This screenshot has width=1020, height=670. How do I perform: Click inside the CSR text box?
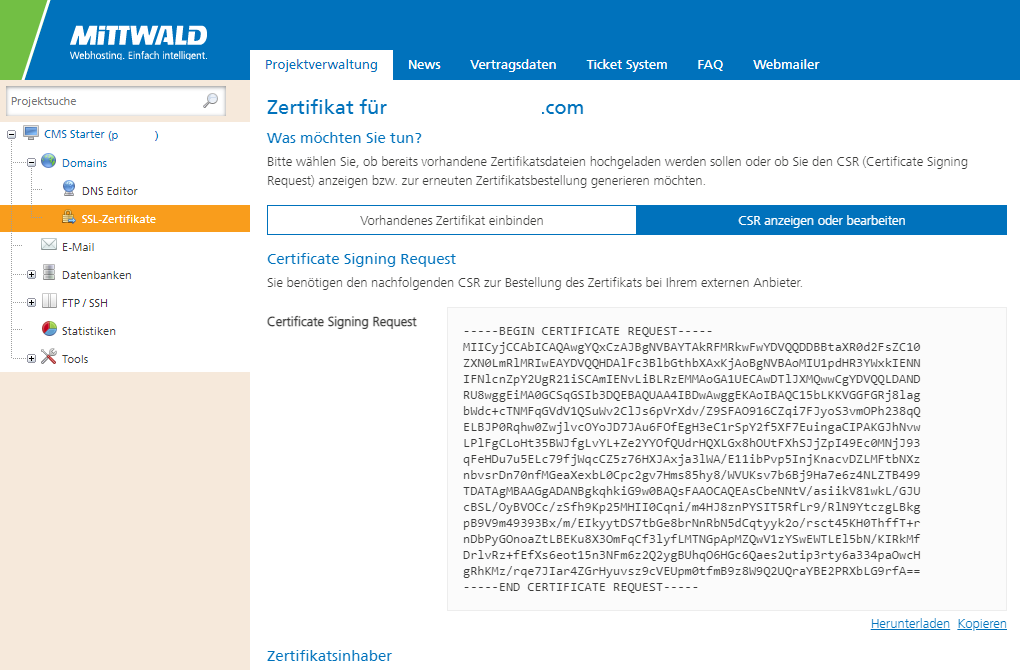pyautogui.click(x=727, y=459)
